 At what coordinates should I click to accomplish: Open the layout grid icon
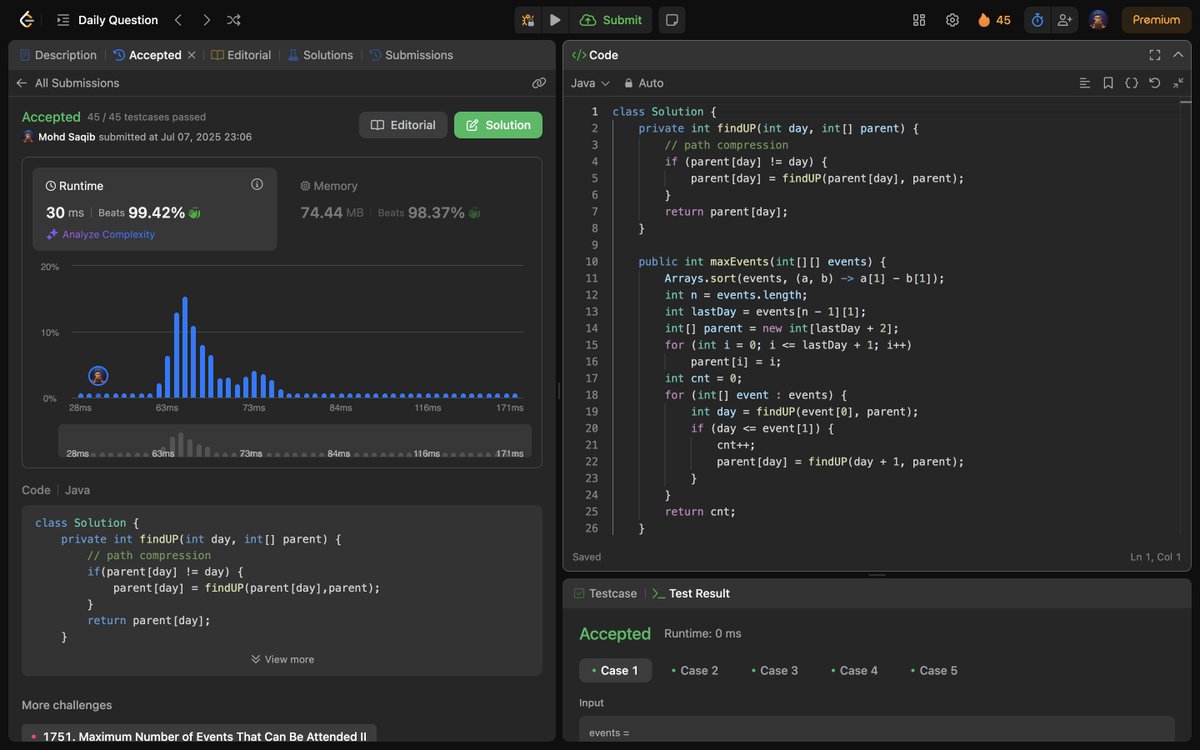point(919,20)
